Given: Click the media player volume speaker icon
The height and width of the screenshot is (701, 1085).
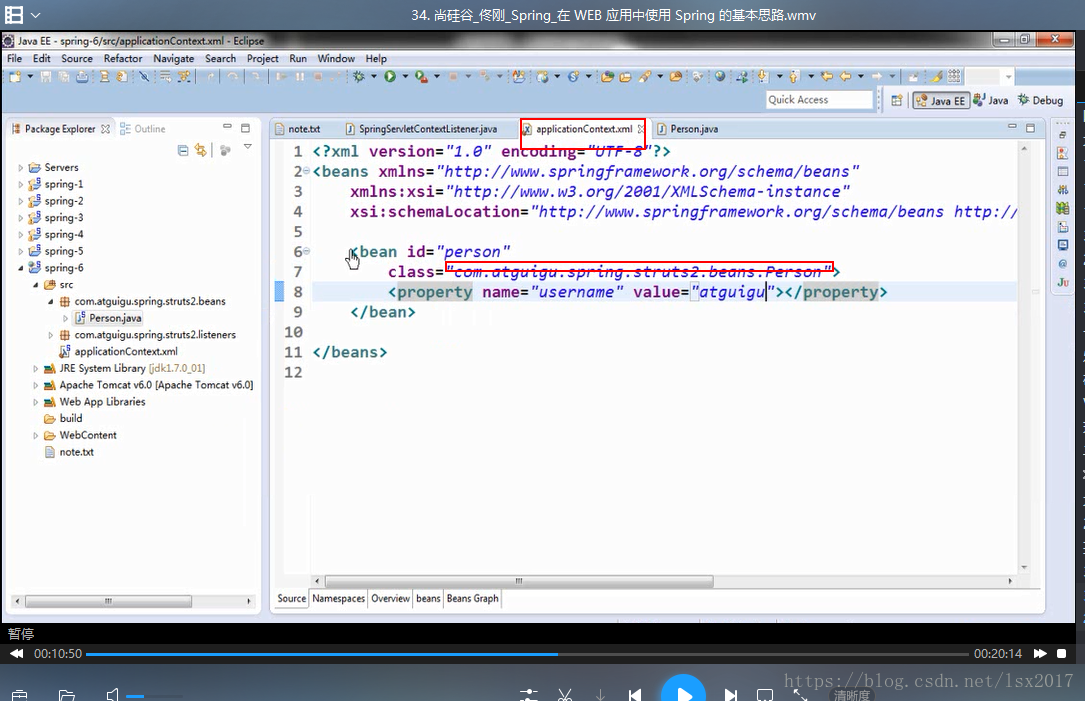Looking at the screenshot, I should point(113,694).
